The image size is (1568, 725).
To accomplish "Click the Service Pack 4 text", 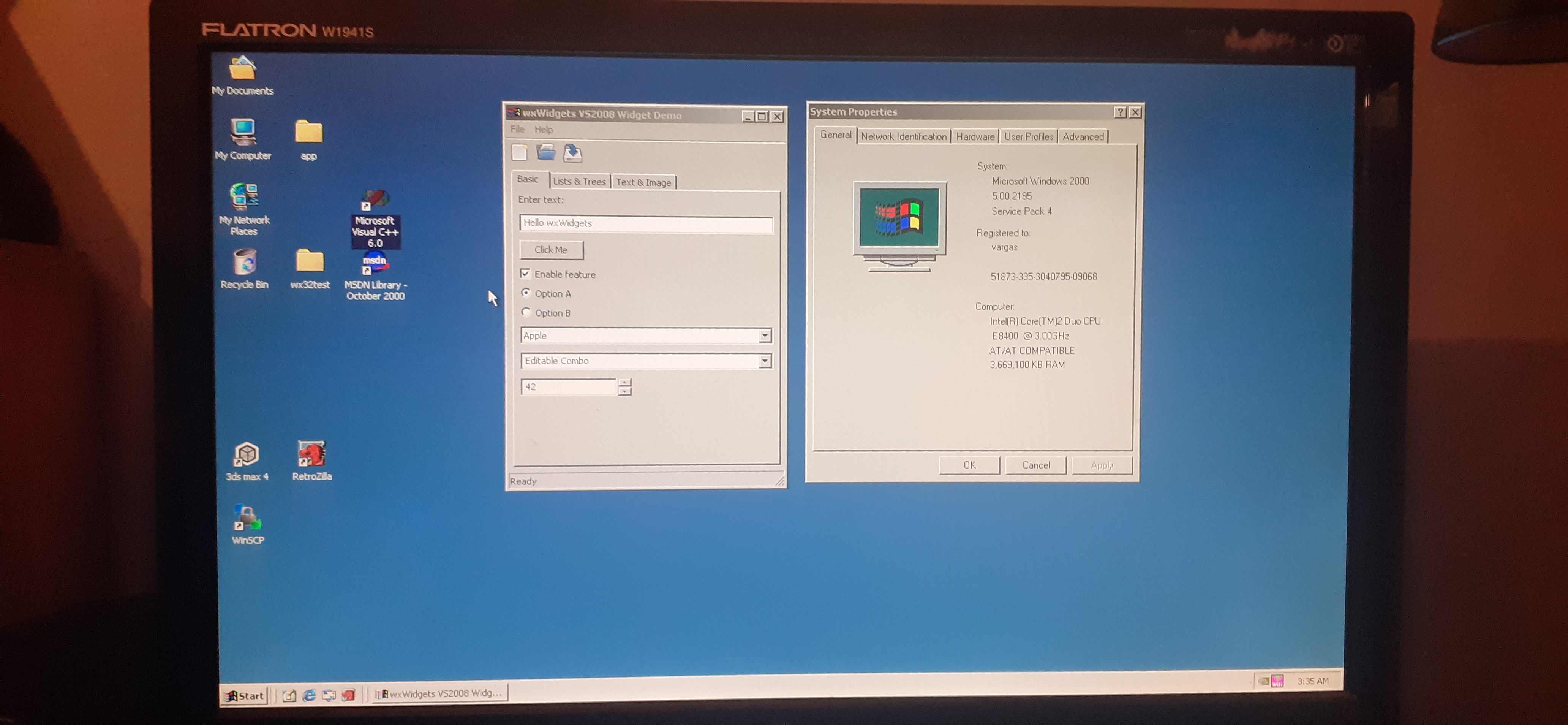I will coord(1021,211).
